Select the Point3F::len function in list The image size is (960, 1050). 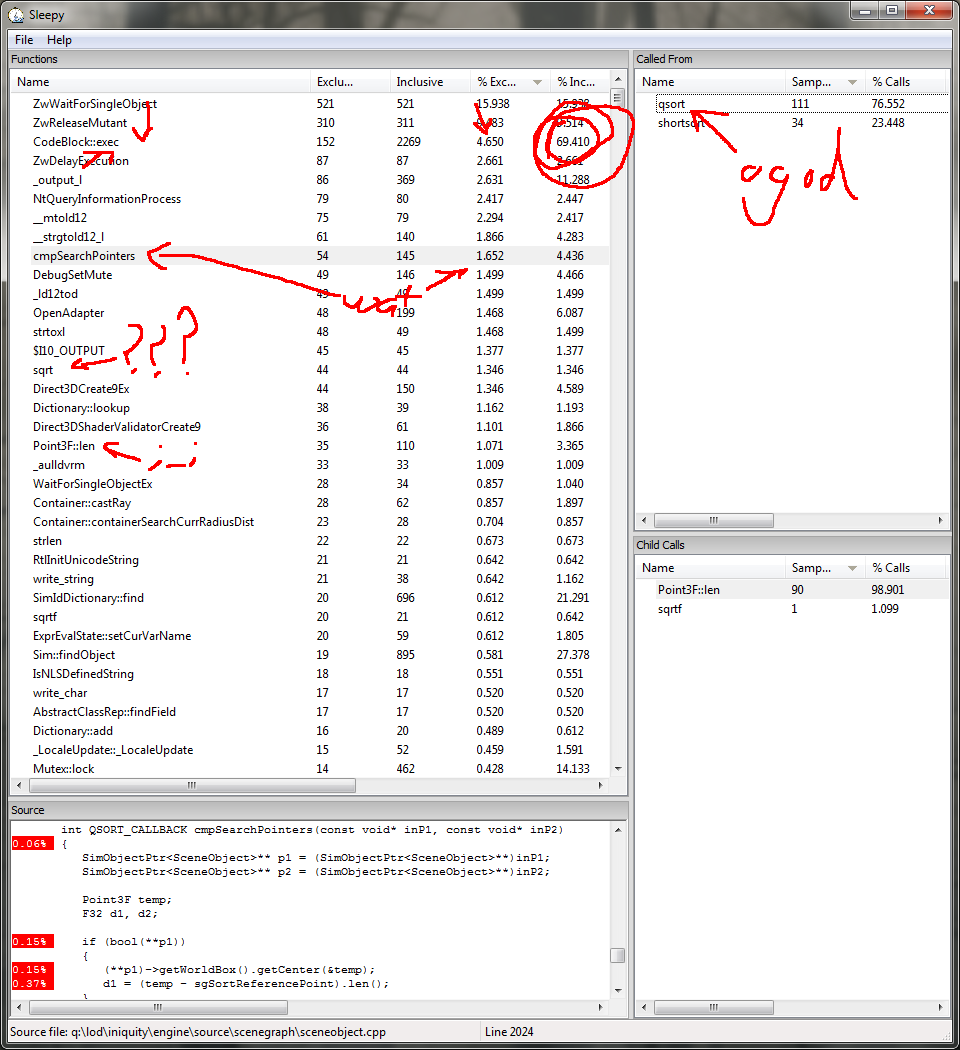click(x=64, y=446)
